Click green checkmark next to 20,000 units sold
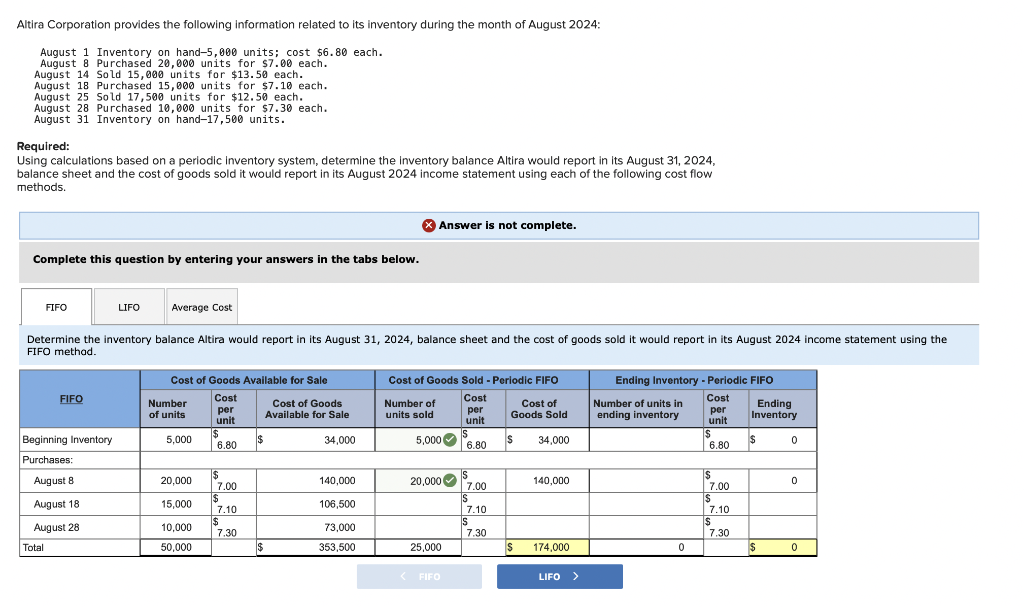 (450, 481)
